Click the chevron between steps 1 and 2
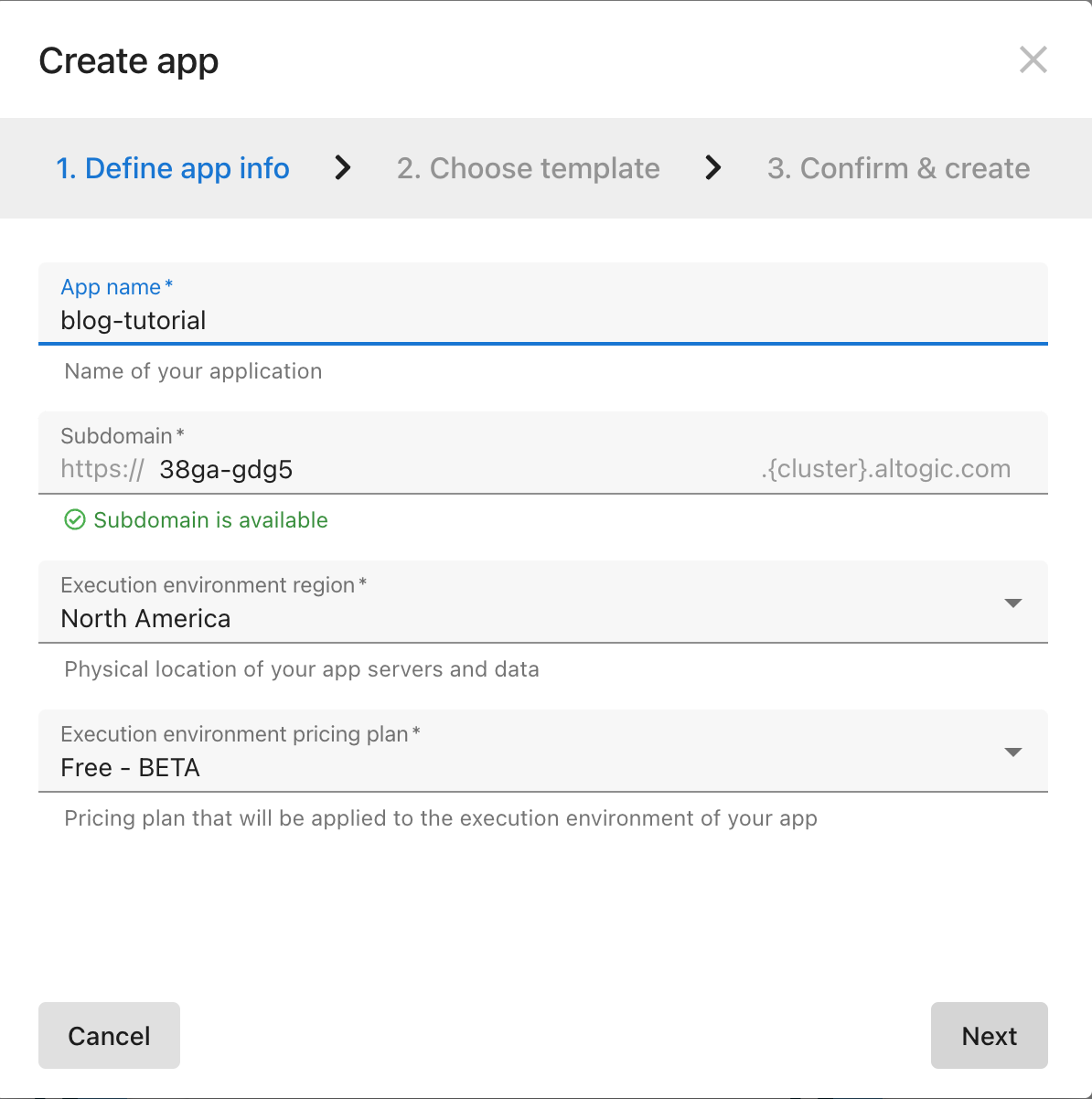 [342, 168]
